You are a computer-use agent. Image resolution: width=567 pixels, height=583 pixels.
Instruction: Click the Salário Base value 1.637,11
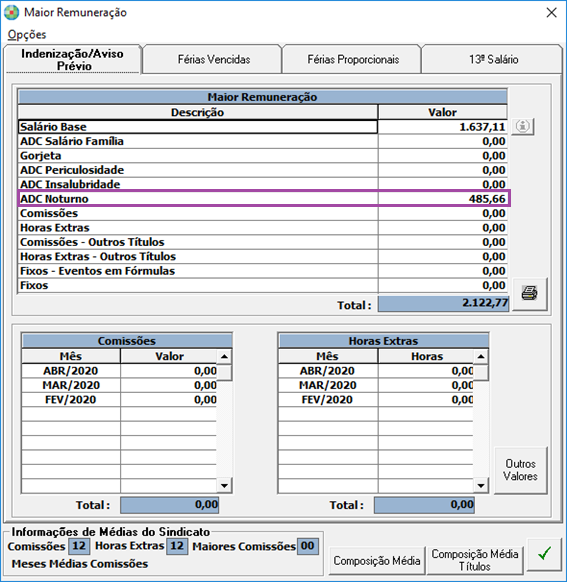[442, 127]
